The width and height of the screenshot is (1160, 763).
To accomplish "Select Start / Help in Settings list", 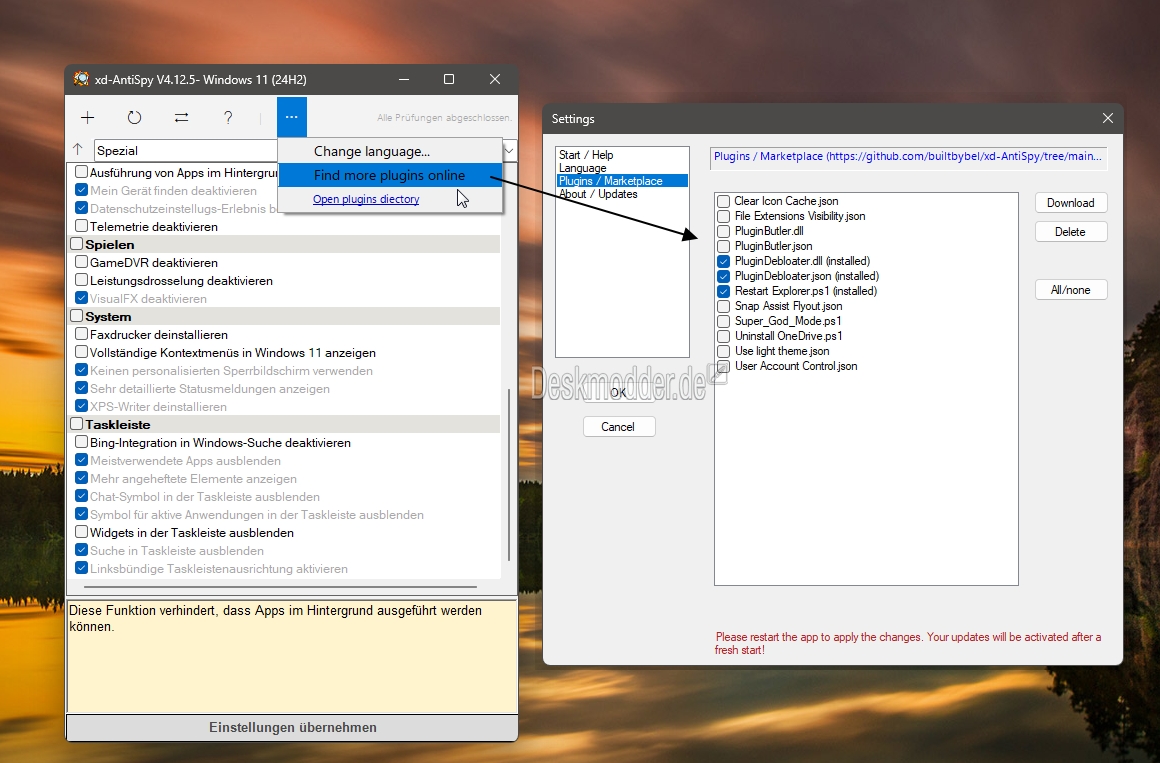I will [x=586, y=155].
